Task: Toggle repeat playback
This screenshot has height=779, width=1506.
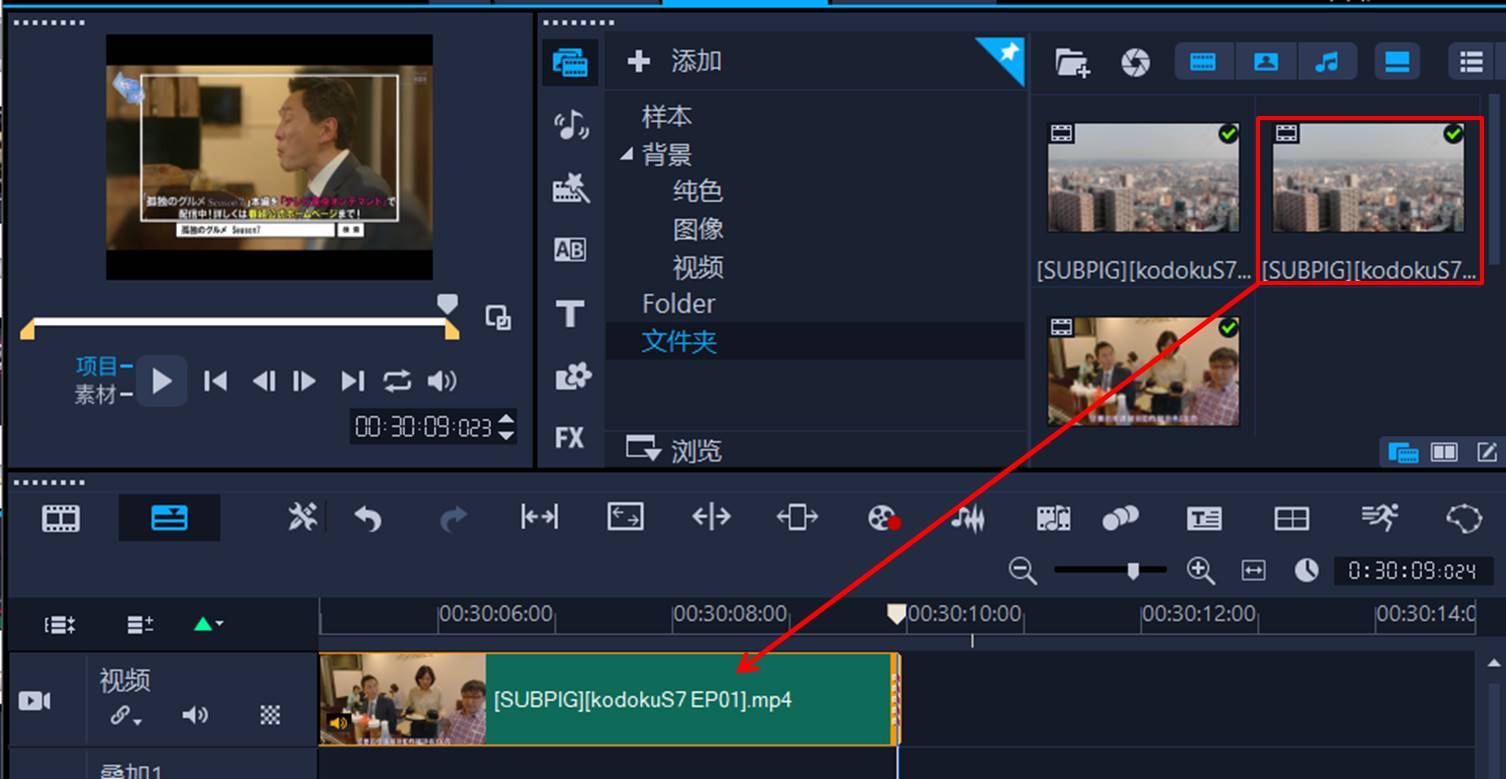Action: click(x=397, y=381)
